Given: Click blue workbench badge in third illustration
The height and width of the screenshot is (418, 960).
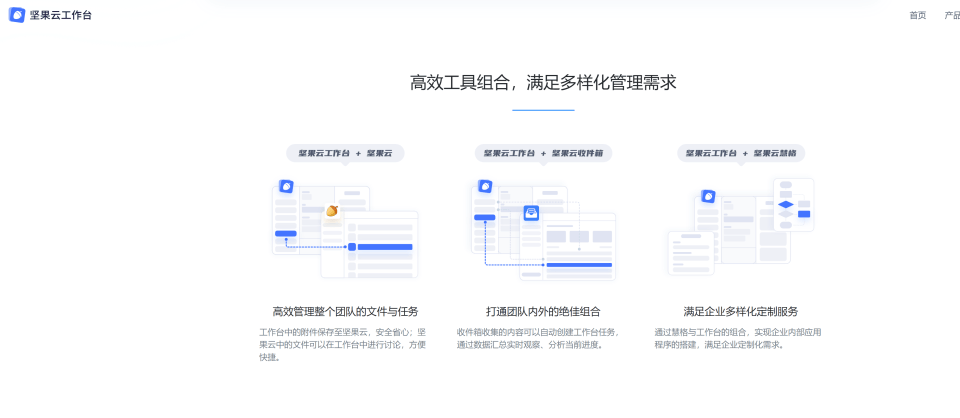Looking at the screenshot, I should pos(708,196).
